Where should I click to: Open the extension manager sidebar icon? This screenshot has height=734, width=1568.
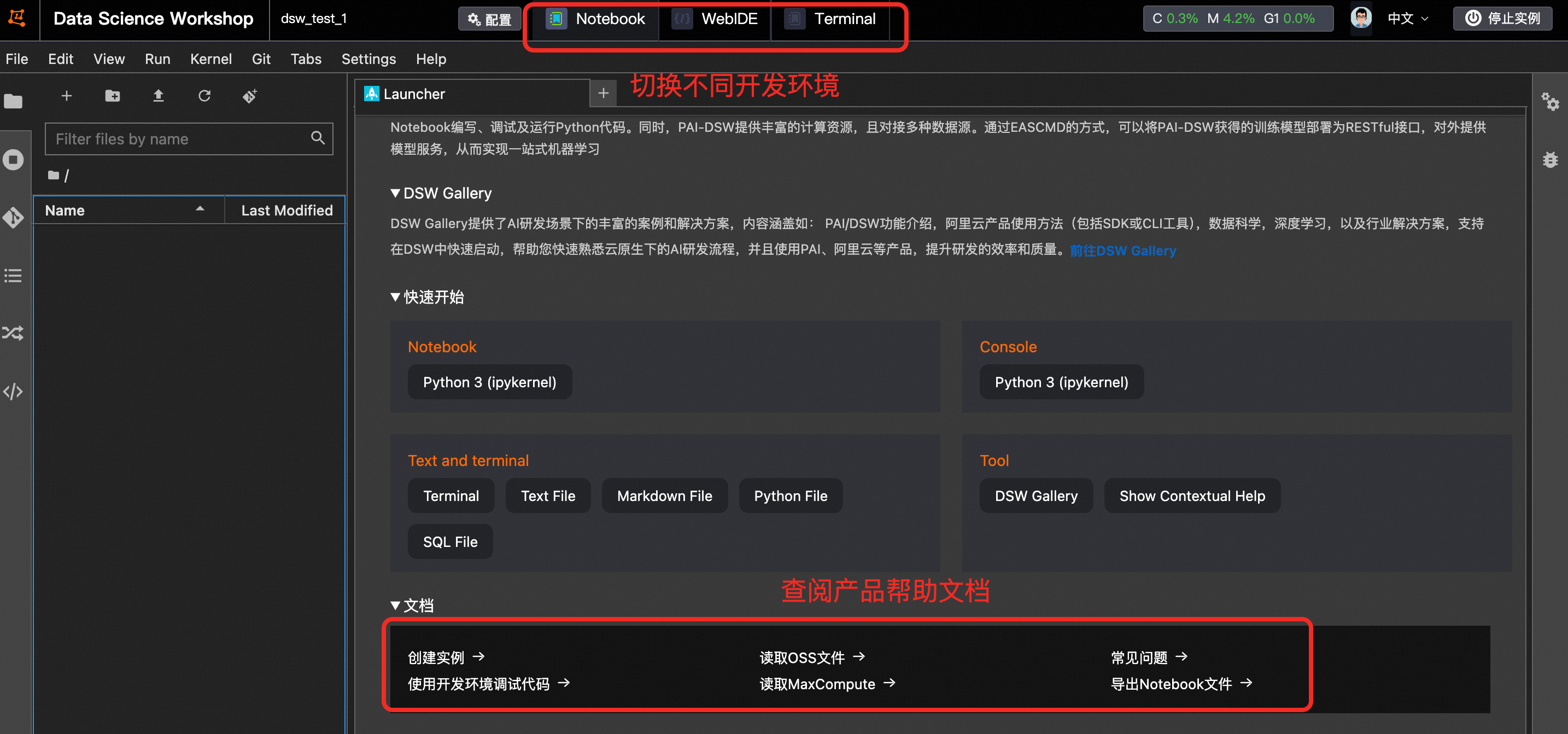click(13, 332)
